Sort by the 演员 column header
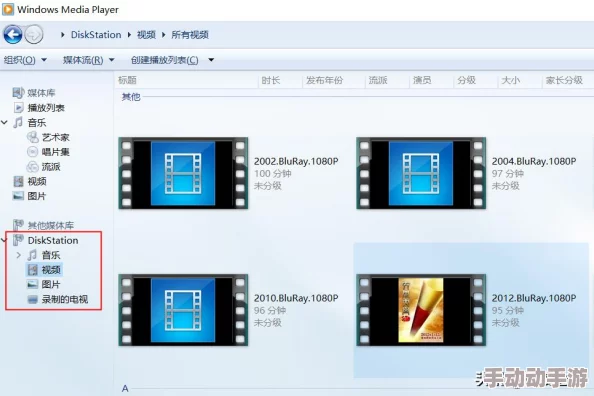Screen dimensions: 594x396 (422, 80)
